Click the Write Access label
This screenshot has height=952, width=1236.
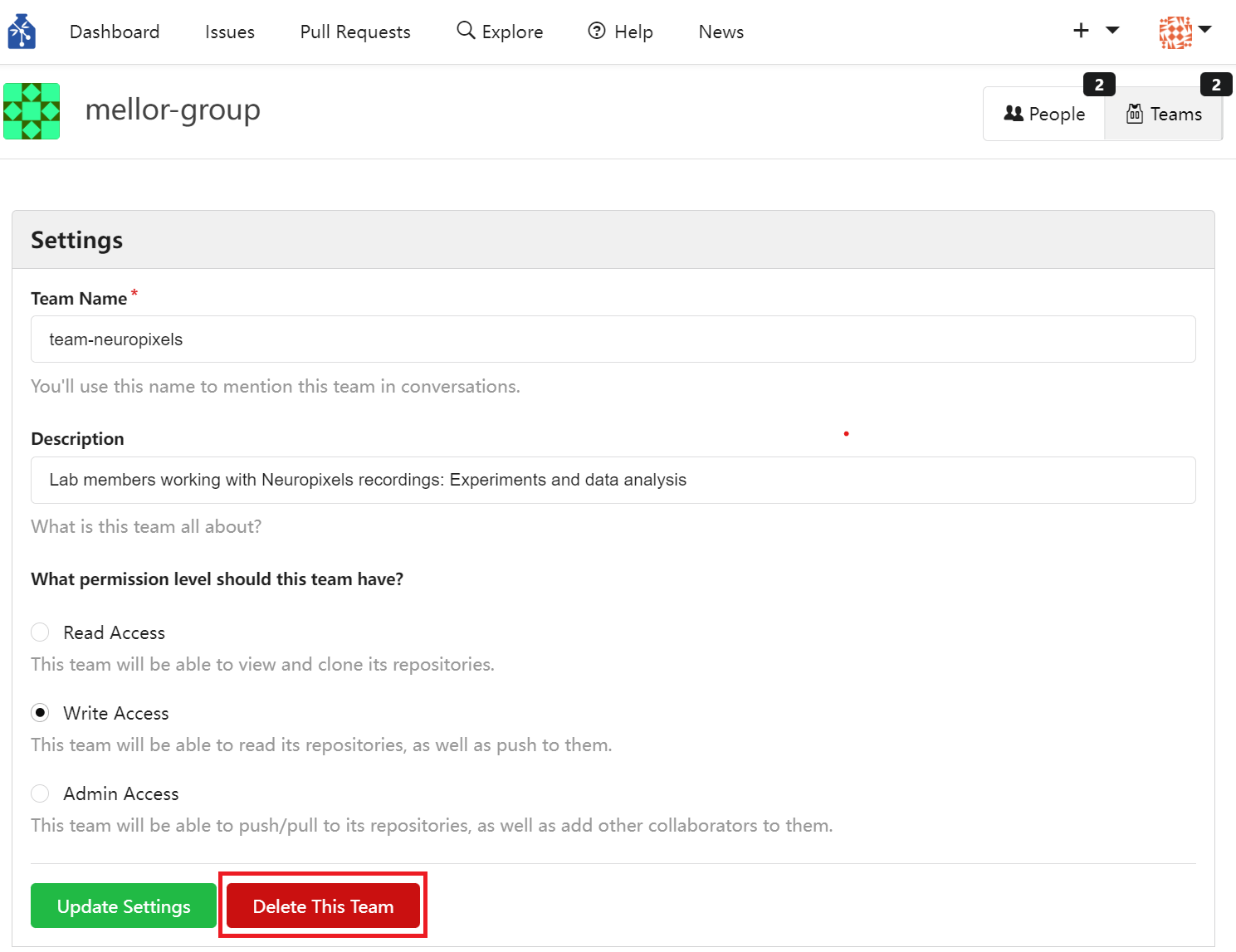116,713
